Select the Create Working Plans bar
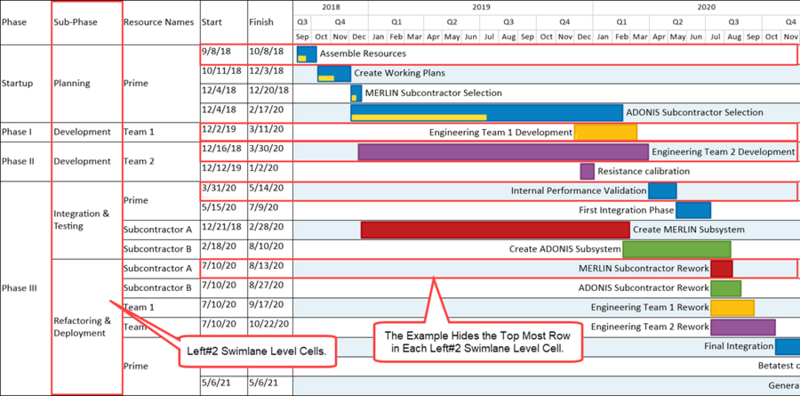The height and width of the screenshot is (396, 800). pos(334,73)
